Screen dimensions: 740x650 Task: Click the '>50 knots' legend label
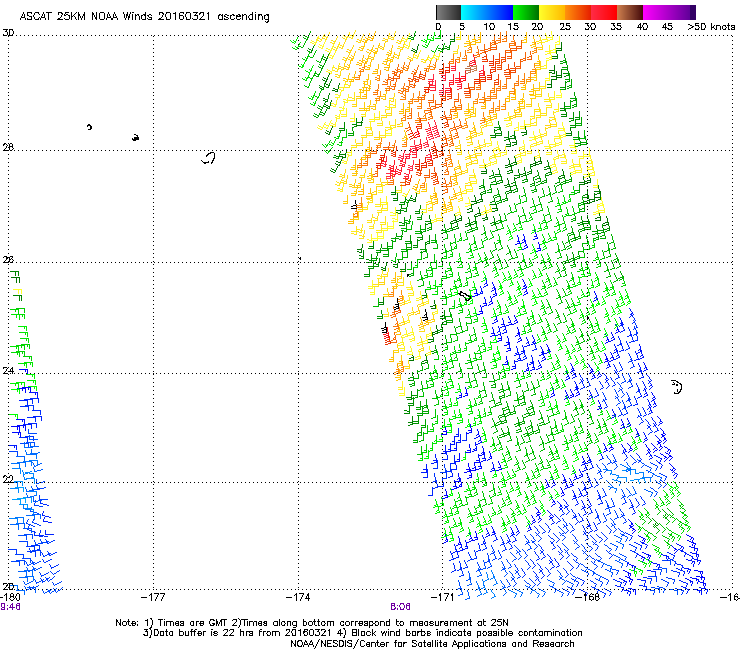pyautogui.click(x=711, y=27)
